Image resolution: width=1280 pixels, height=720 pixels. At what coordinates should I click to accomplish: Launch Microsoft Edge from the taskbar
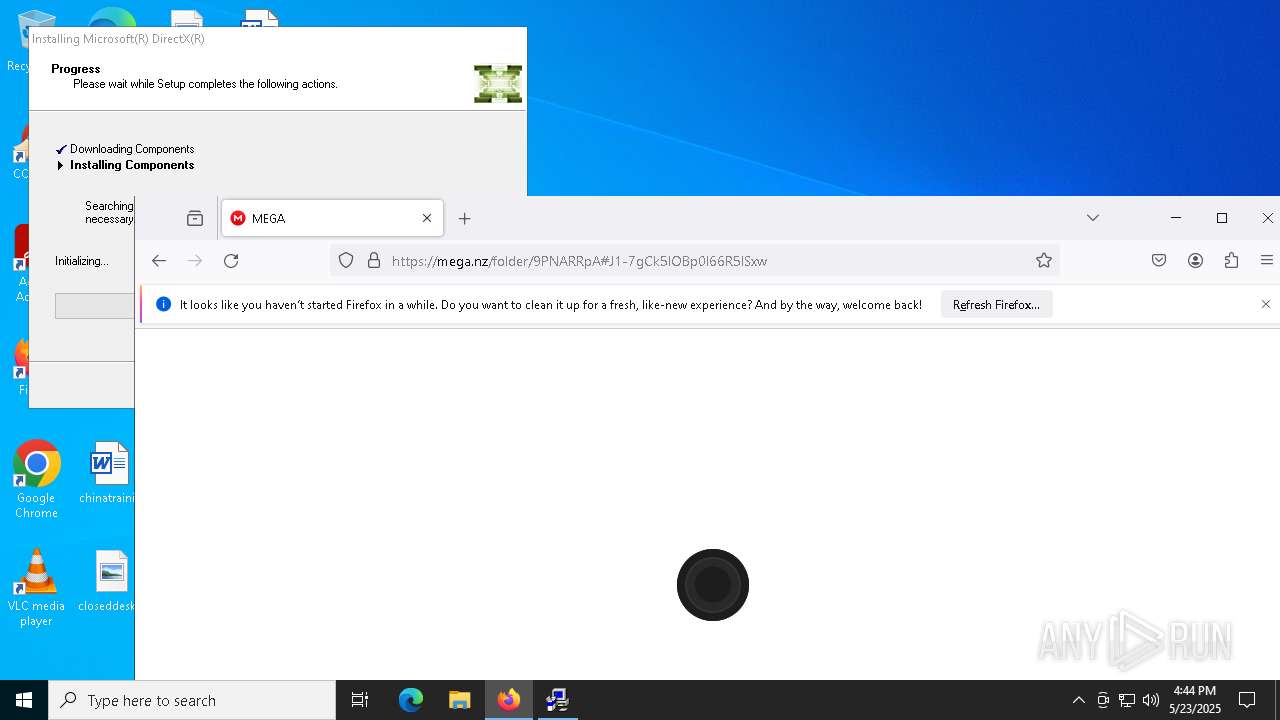pos(411,700)
